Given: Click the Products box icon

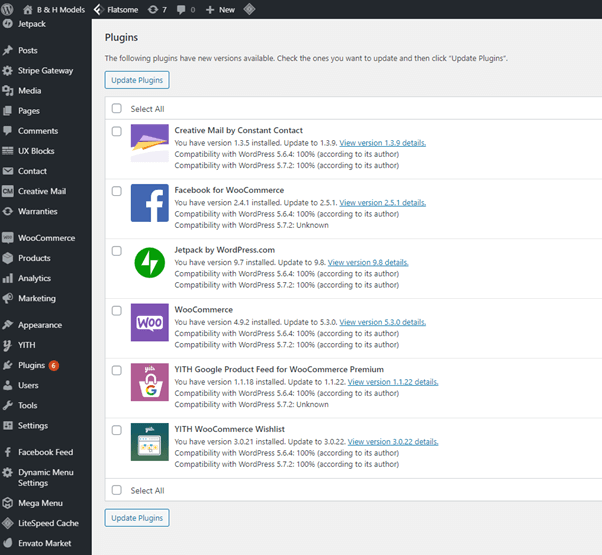Looking at the screenshot, I should (8, 258).
